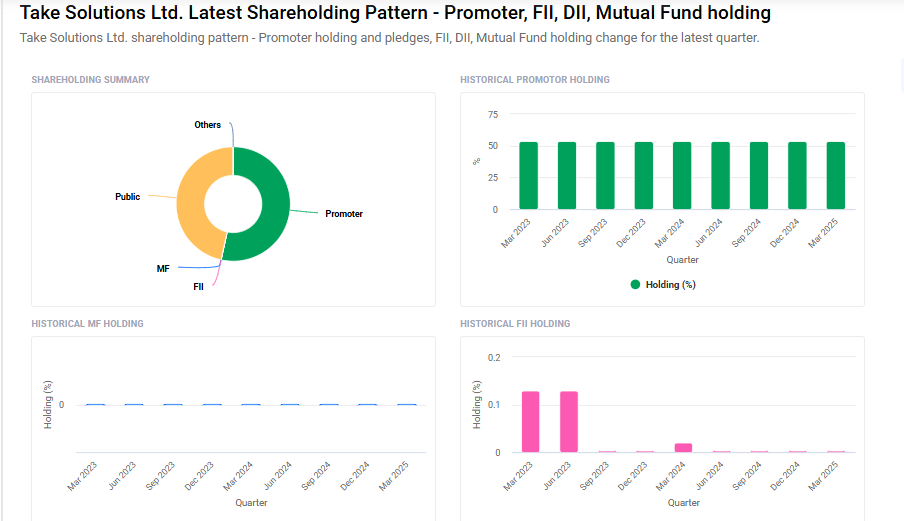Click the Historical MF Holding heading
The height and width of the screenshot is (521, 904).
click(87, 324)
